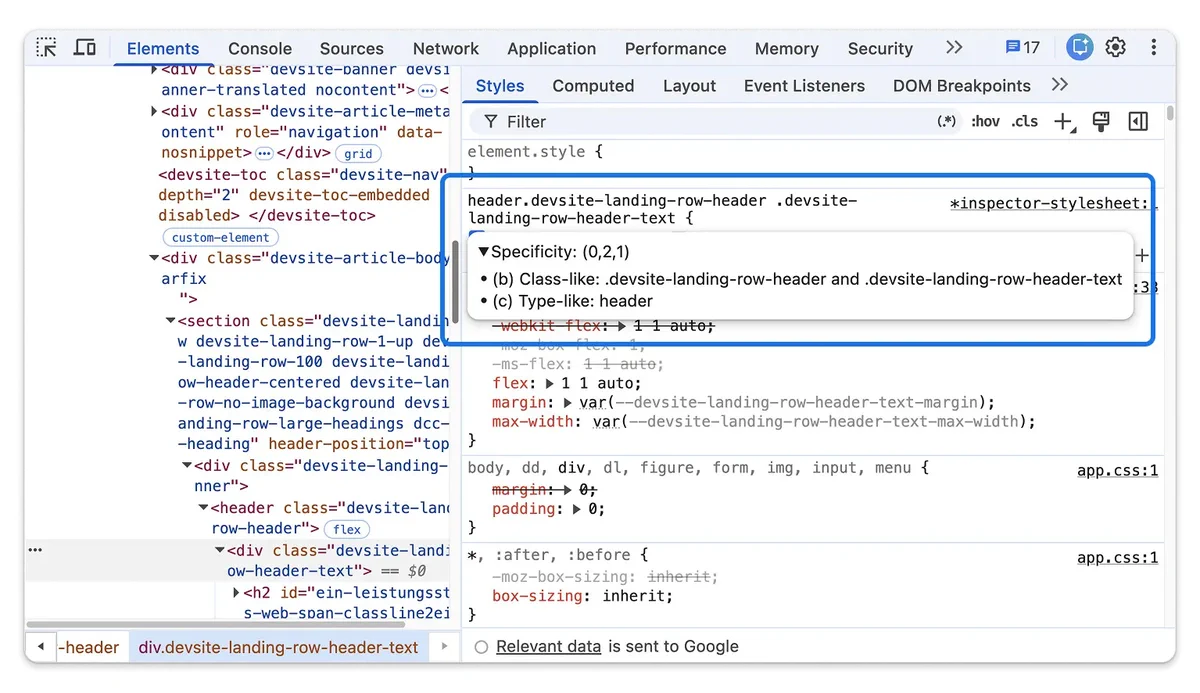Open the Event Listeners pane
The image size is (1200, 693).
[804, 86]
